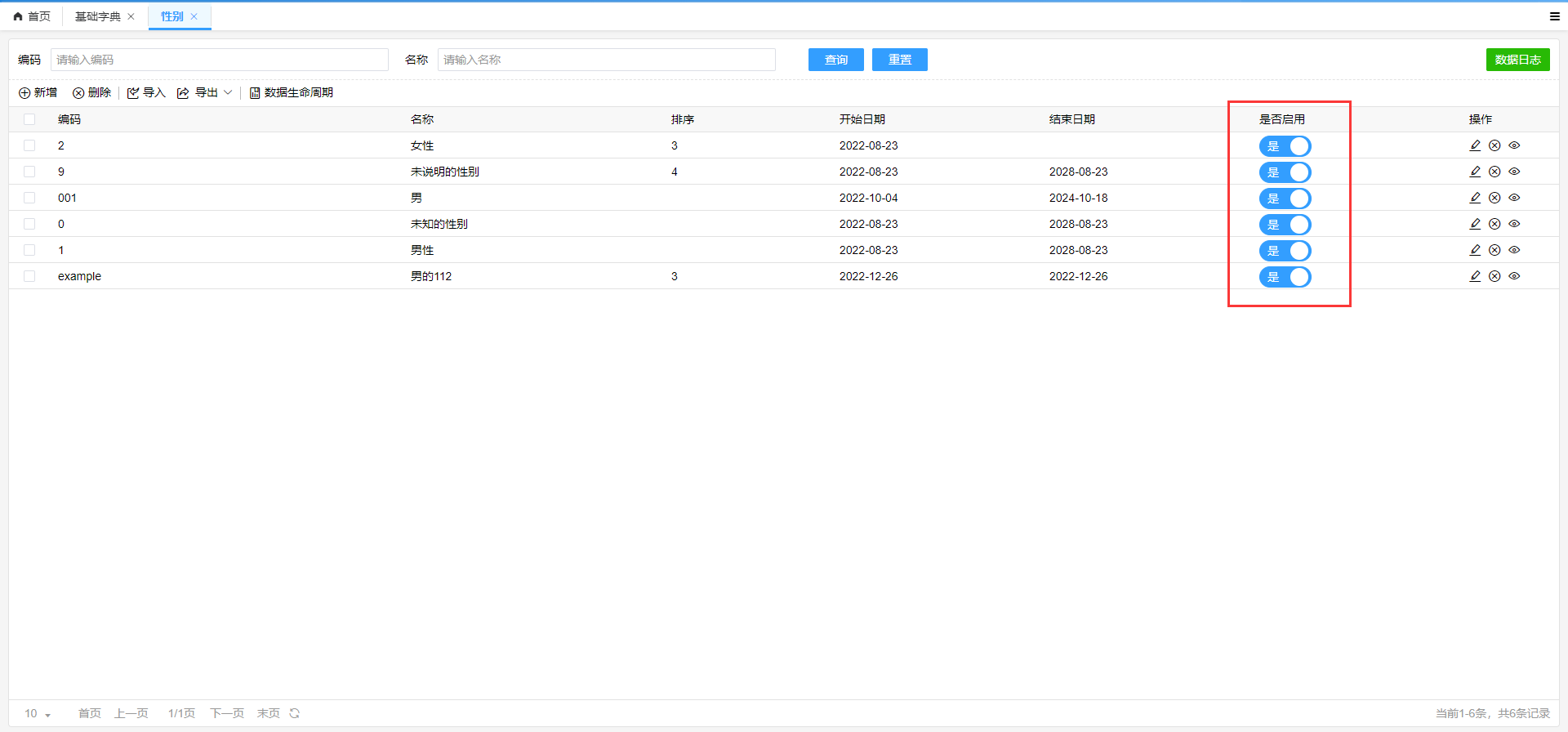Click the view eye icon for example row
1568x732 pixels.
click(1514, 276)
